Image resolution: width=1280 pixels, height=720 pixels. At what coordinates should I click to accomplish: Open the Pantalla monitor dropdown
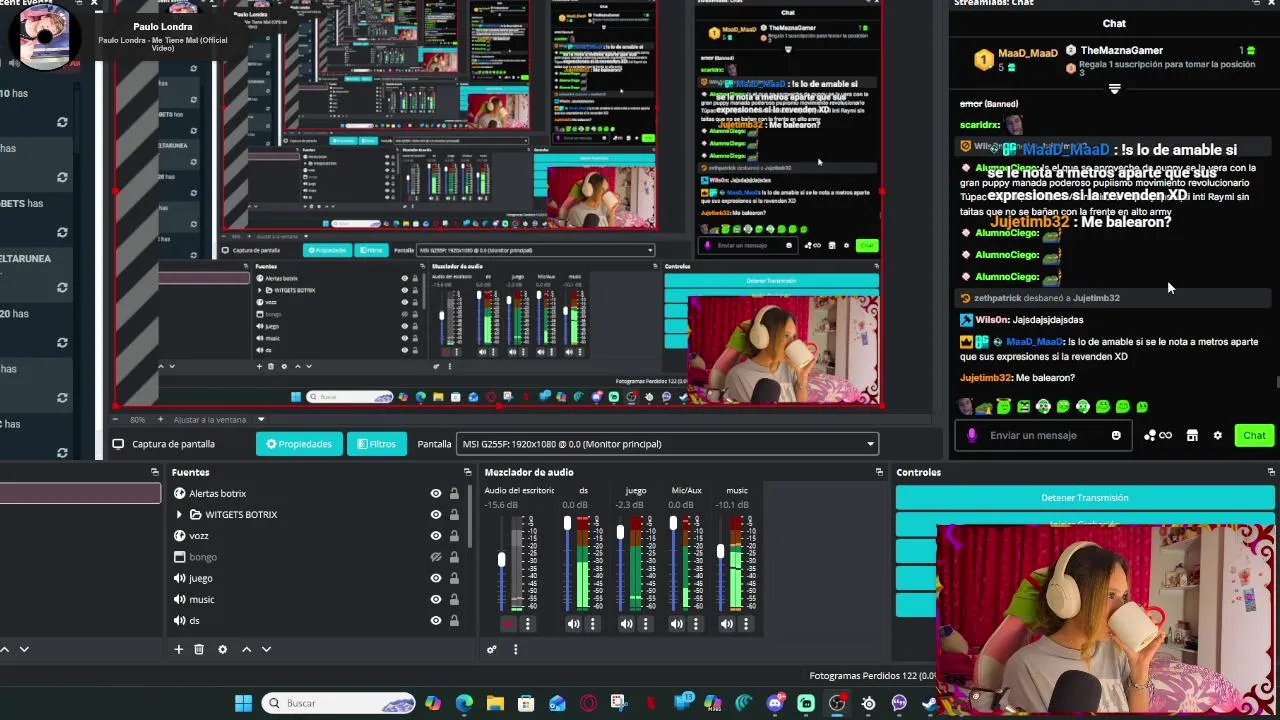668,444
